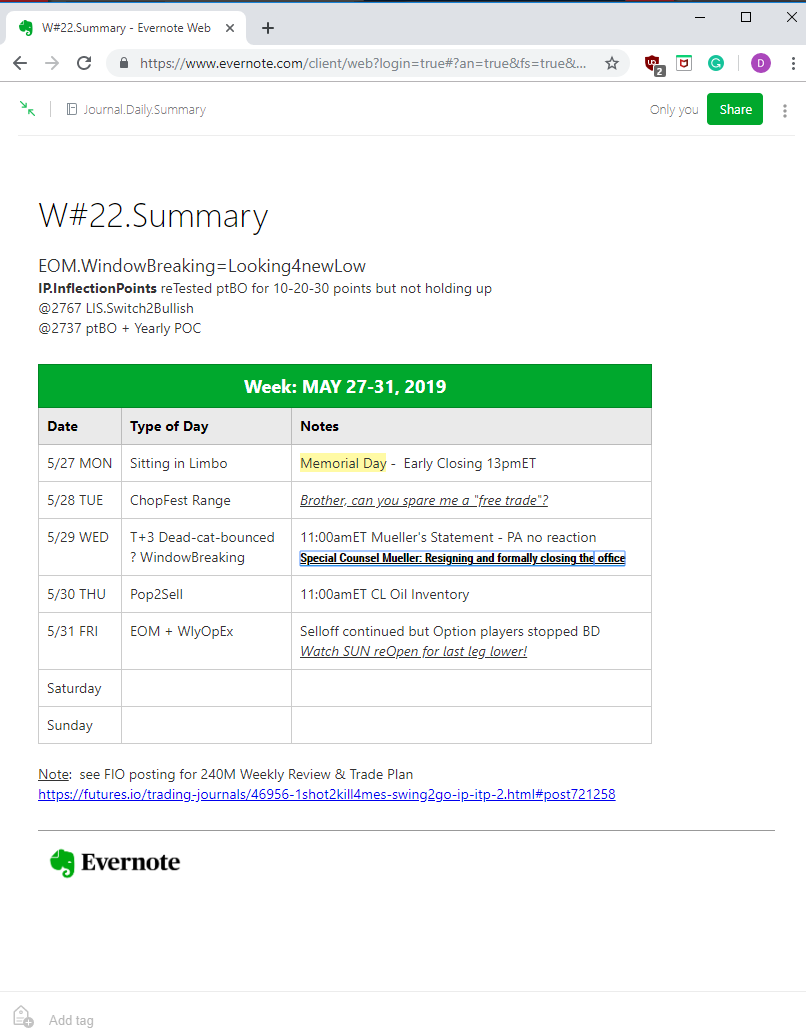Viewport: 806px width, 1035px height.
Task: Click the Add tag field
Action: coord(71,1020)
